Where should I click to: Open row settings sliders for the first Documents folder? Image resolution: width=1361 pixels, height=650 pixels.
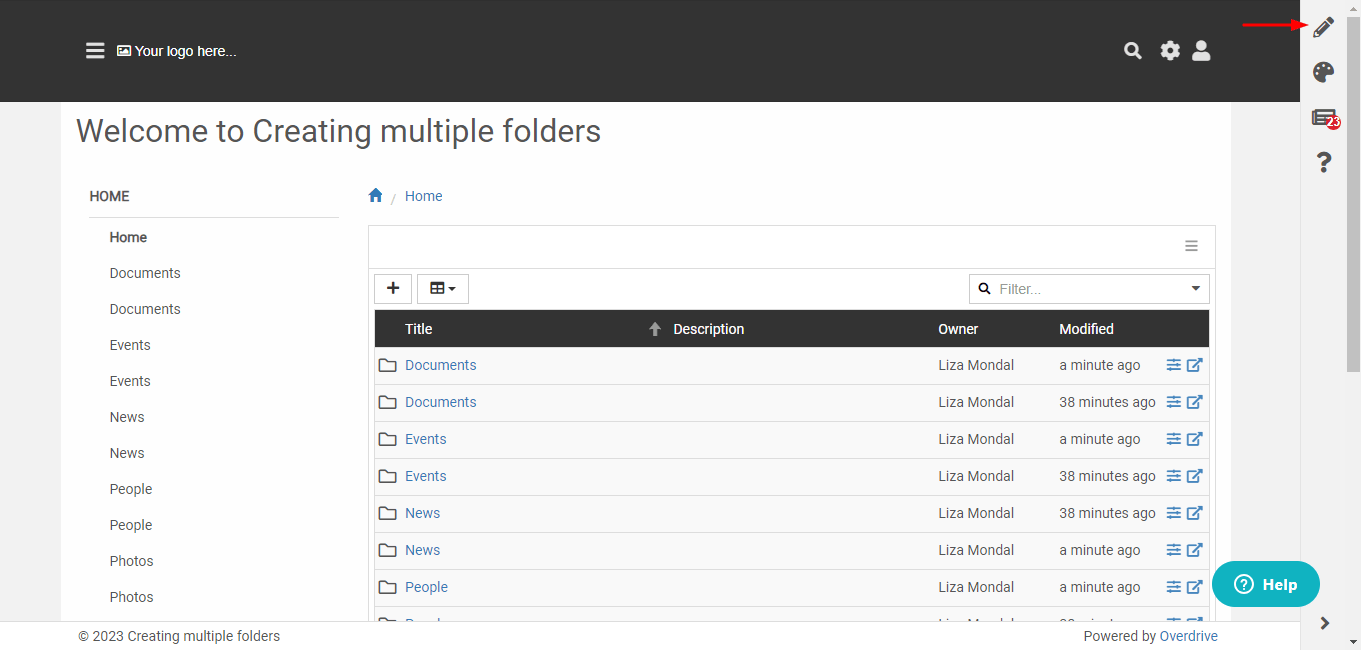pos(1172,365)
